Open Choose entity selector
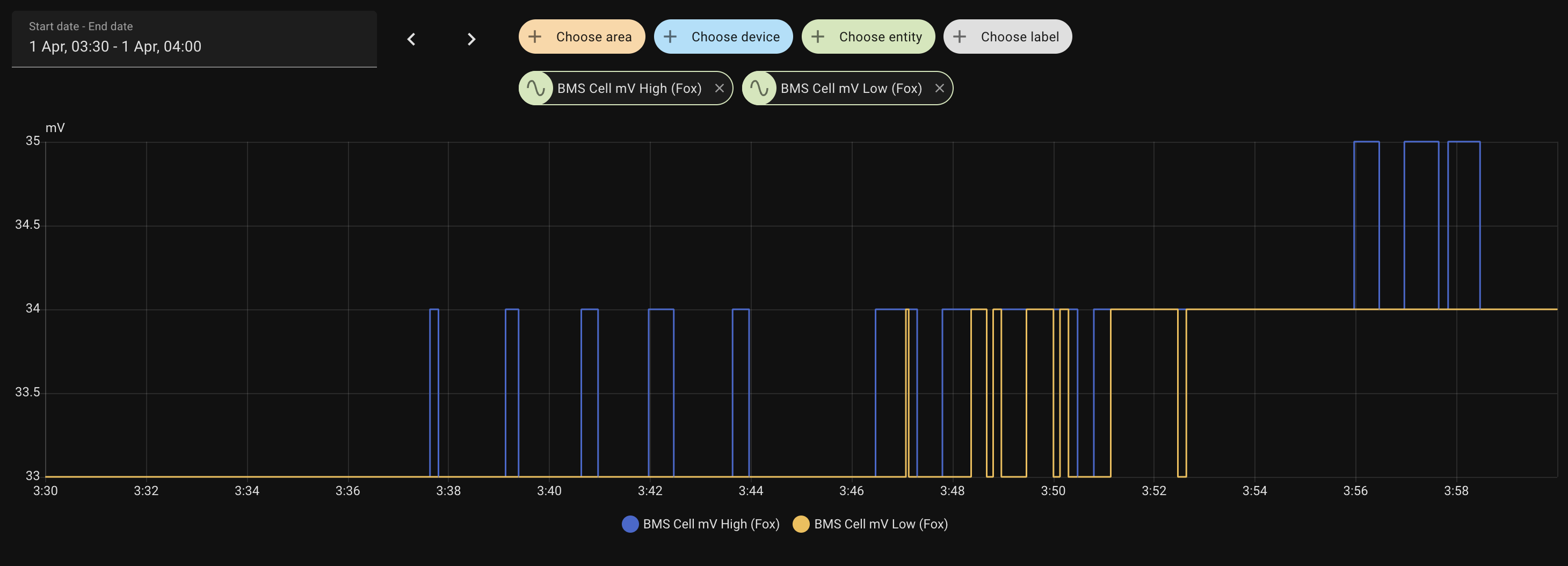Screen dimensions: 1568x566 880,37
